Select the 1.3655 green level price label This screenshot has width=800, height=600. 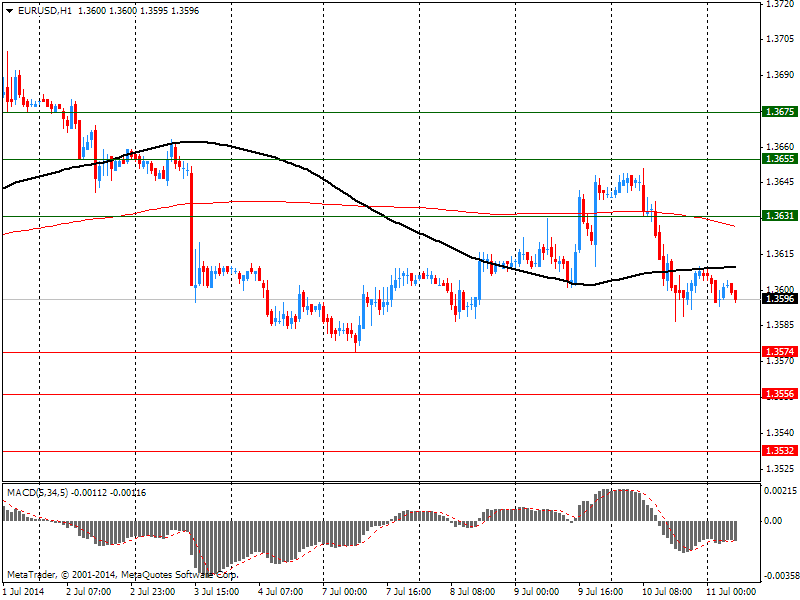pos(780,159)
